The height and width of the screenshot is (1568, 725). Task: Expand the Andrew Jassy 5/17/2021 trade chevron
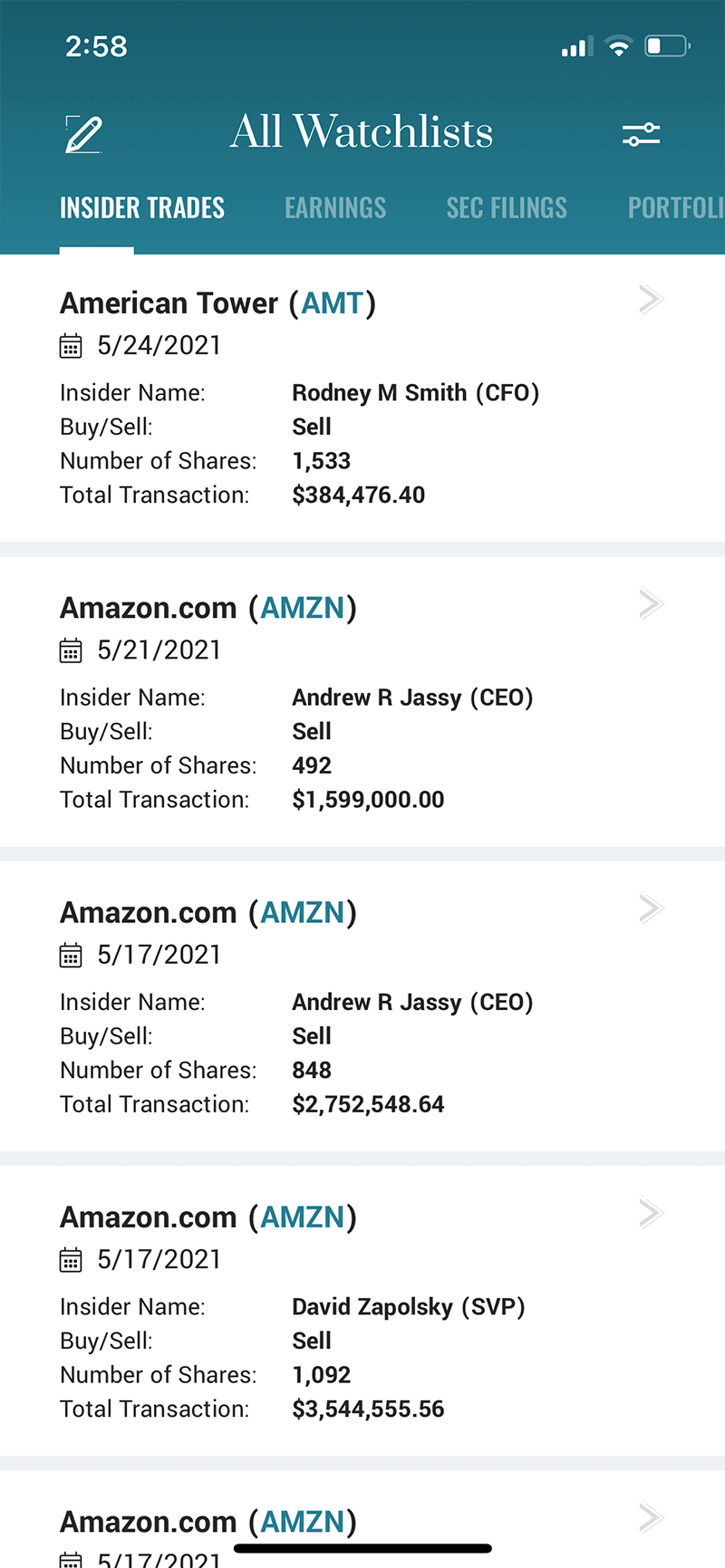point(651,908)
